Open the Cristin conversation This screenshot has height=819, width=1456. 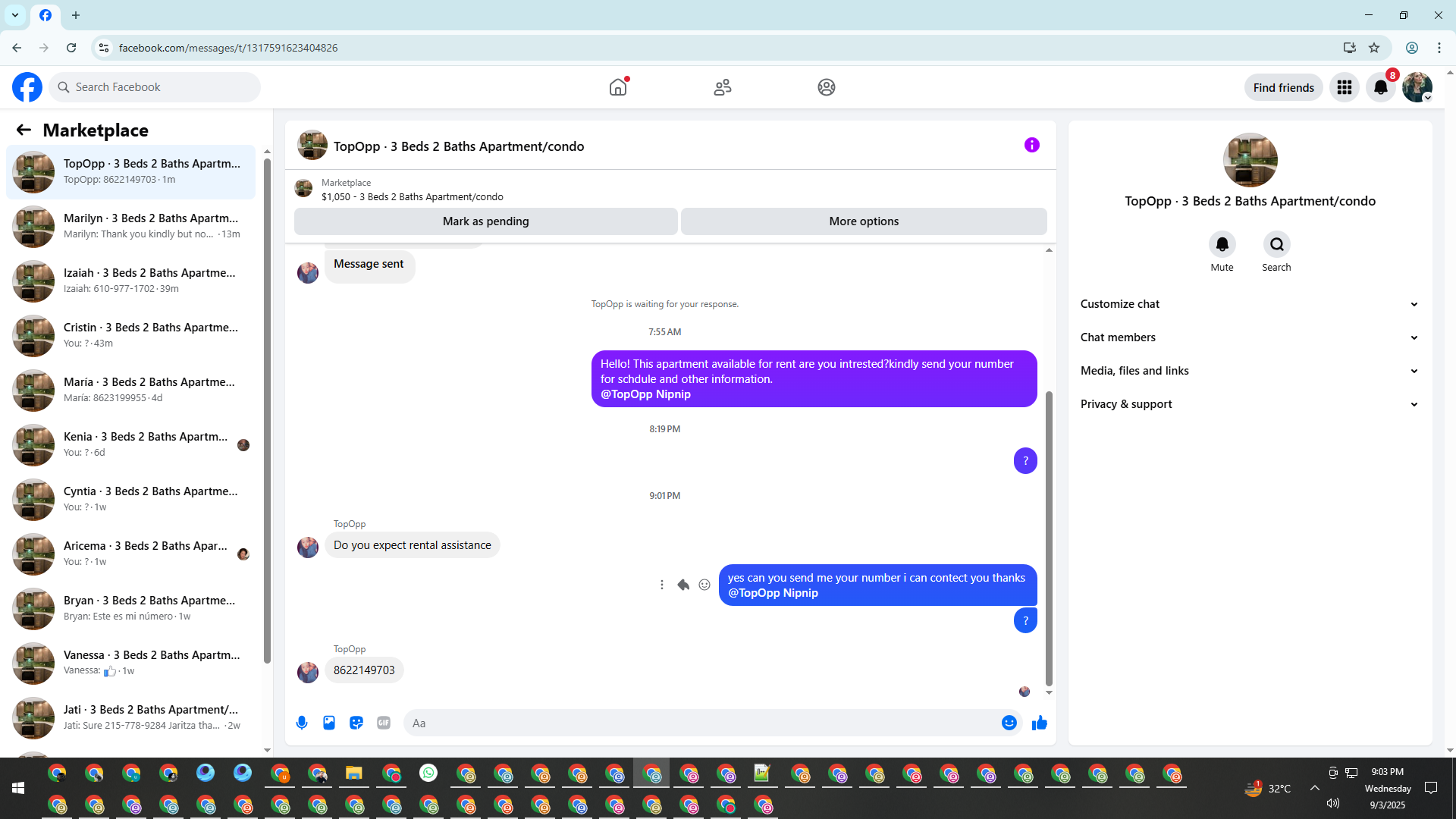point(131,335)
